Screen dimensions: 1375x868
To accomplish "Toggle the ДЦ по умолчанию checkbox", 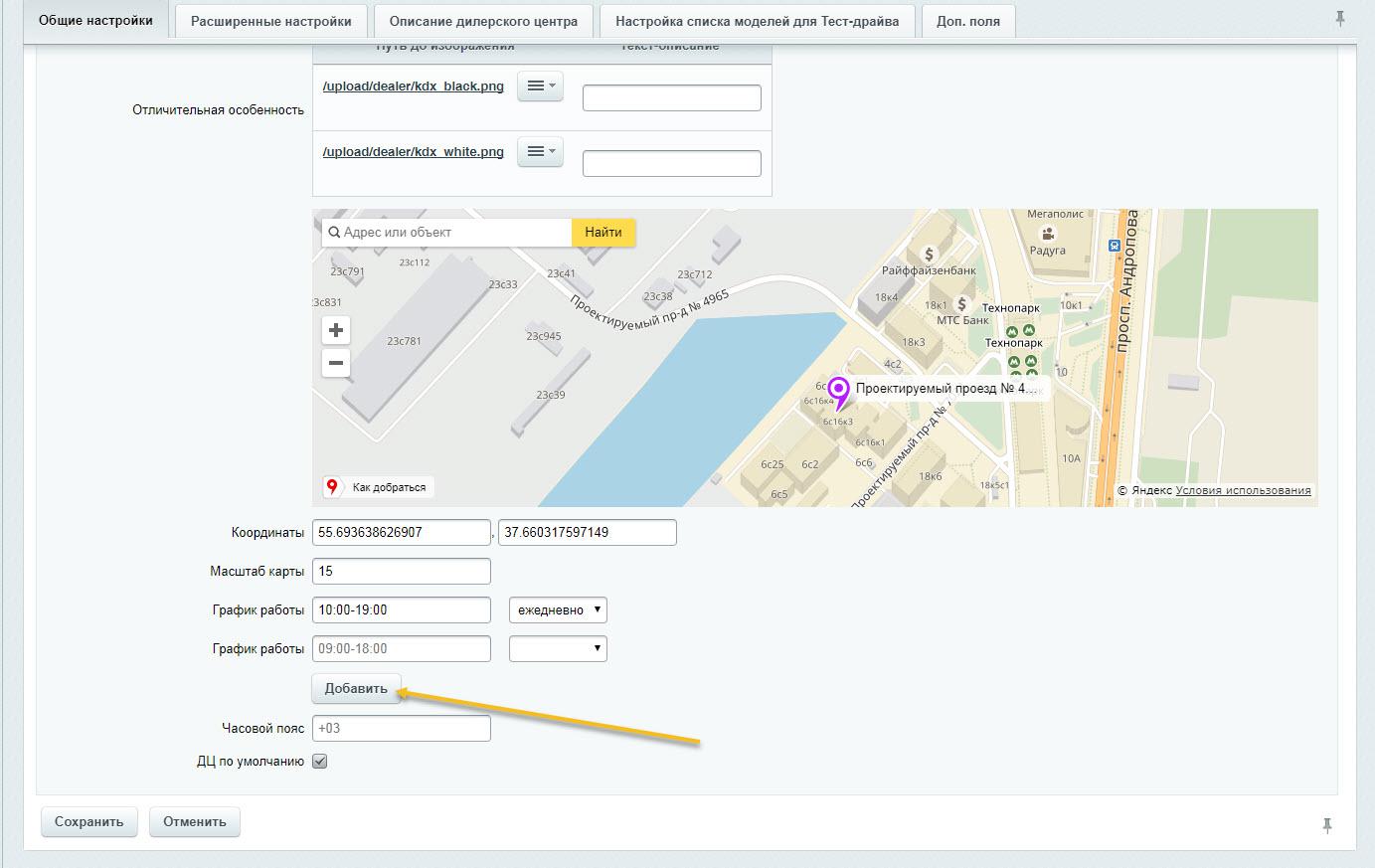I will pos(319,762).
